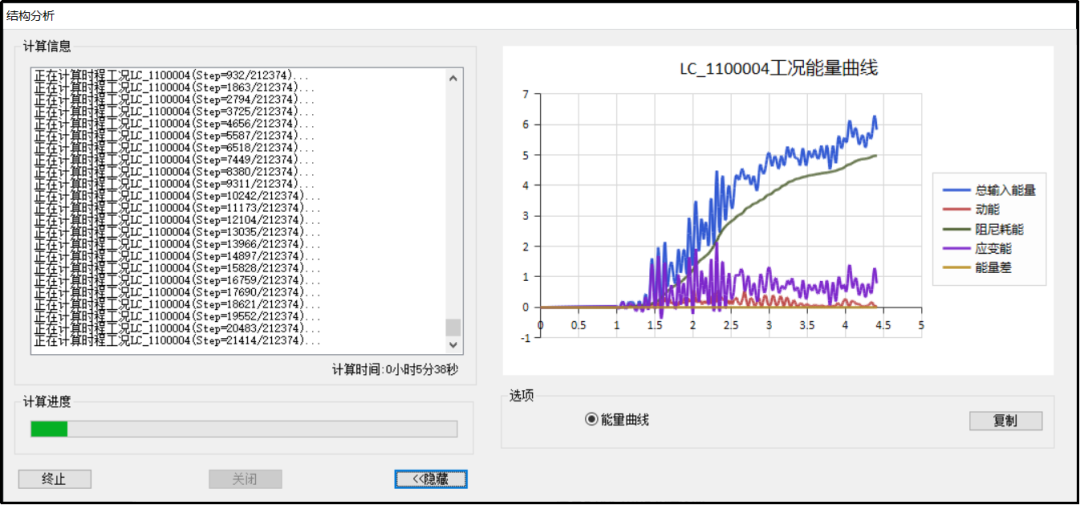Screen dimensions: 1080x505
Task: Select the 能量曲线 radio option
Action: coord(616,419)
